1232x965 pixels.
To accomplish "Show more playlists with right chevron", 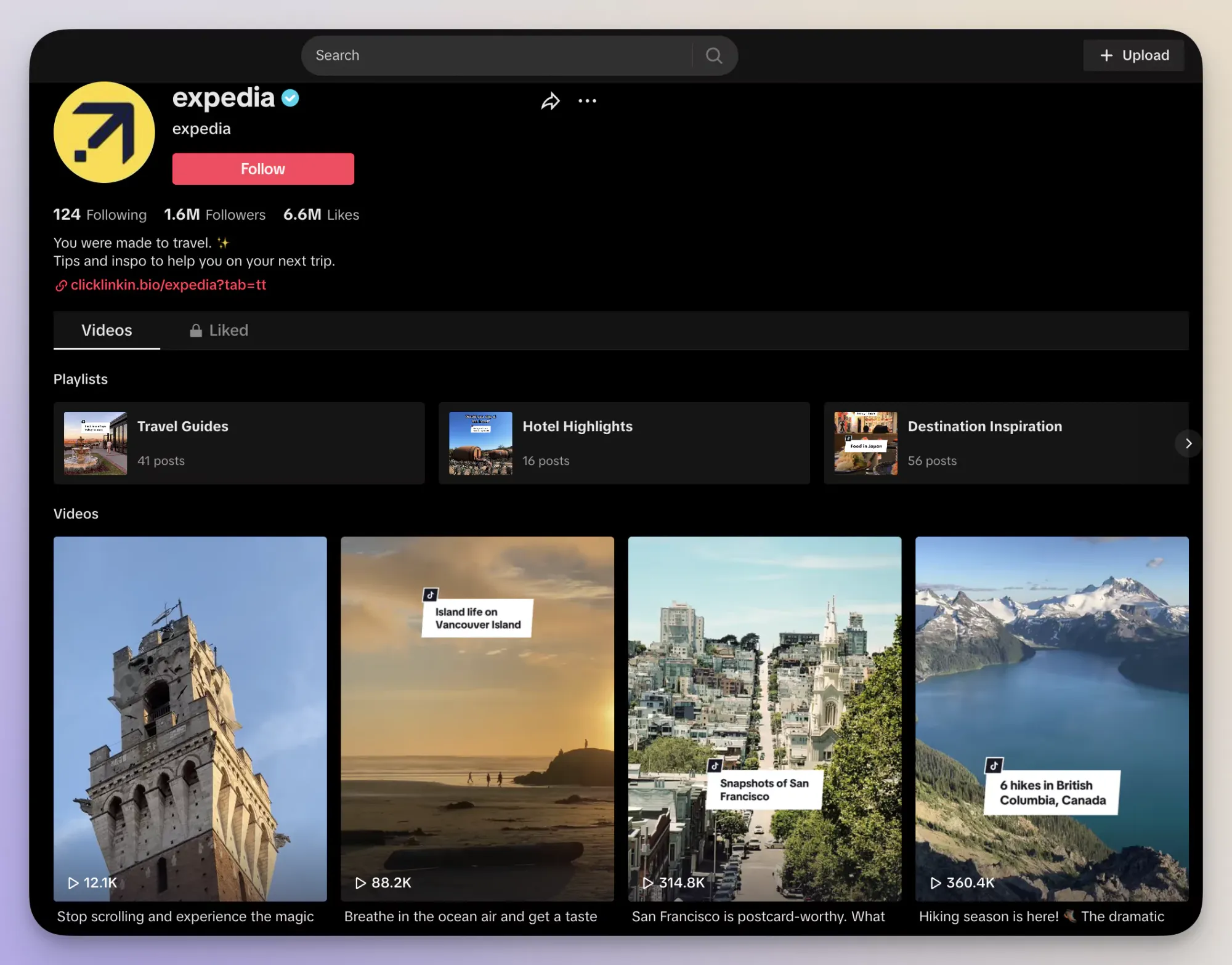I will [1188, 443].
